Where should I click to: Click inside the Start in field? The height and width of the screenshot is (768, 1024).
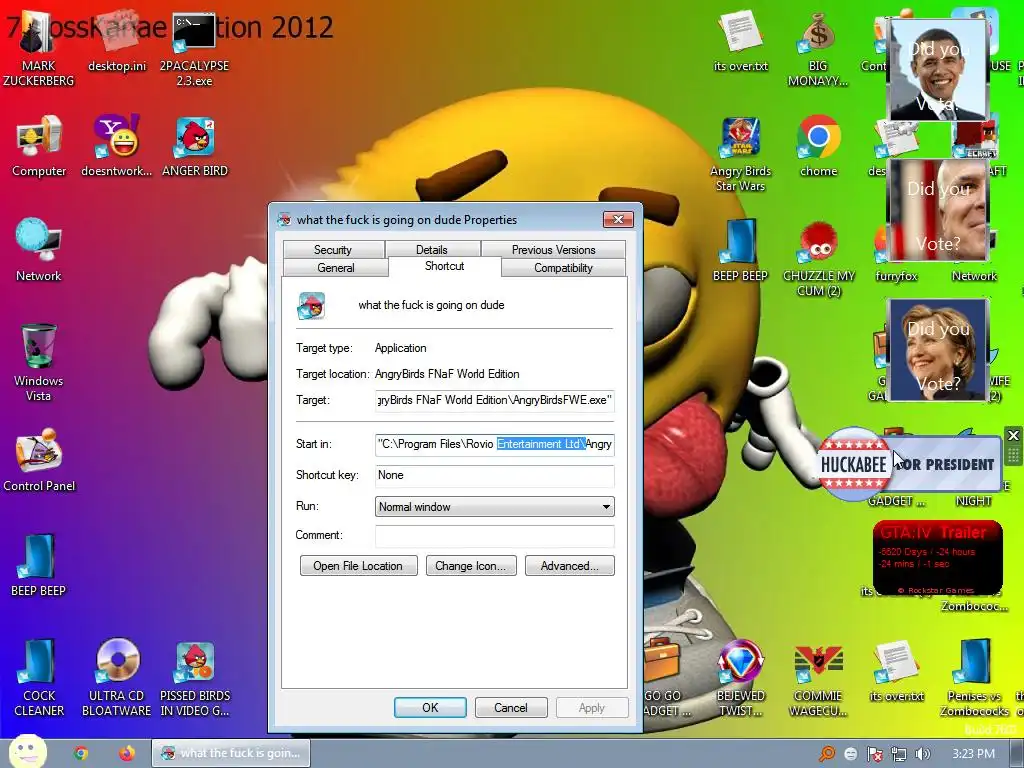click(x=494, y=444)
